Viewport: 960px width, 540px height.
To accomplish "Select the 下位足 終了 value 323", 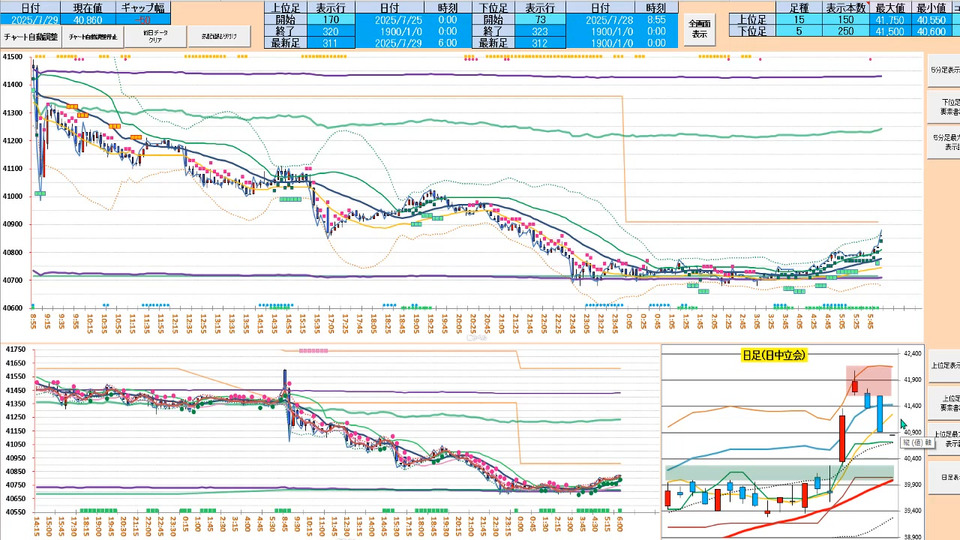I will click(540, 31).
